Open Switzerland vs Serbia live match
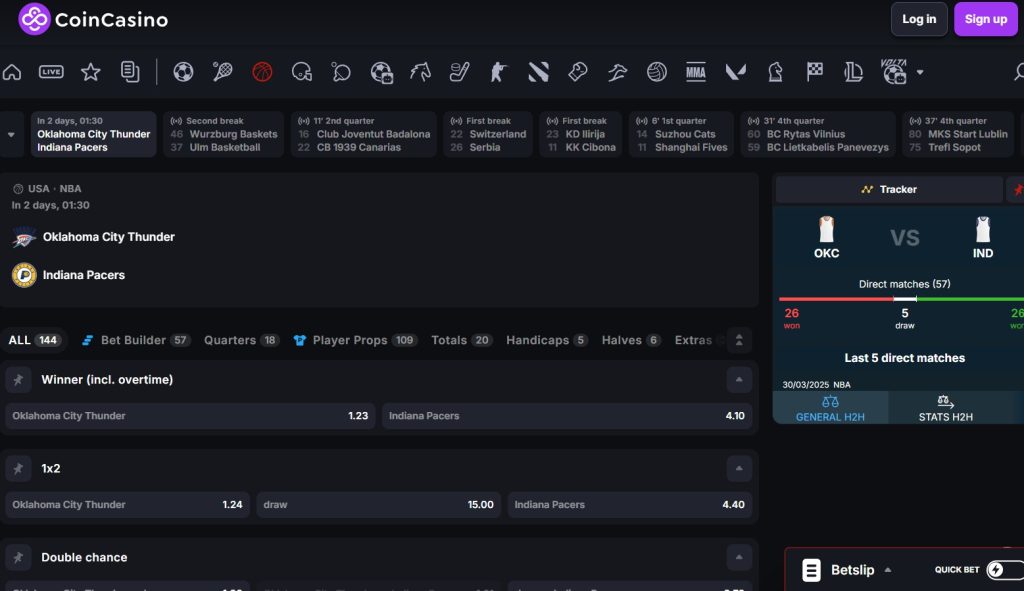 pyautogui.click(x=488, y=135)
